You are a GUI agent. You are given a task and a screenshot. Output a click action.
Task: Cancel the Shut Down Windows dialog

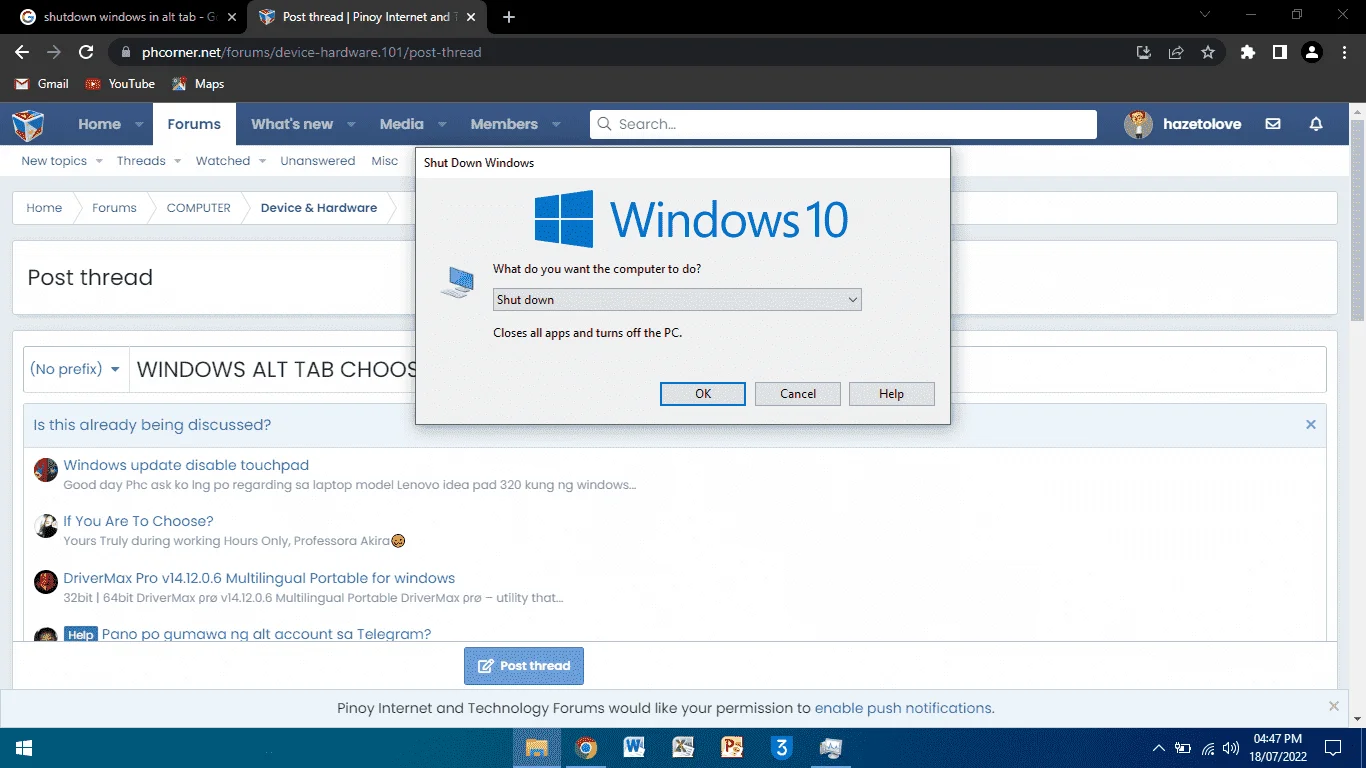click(798, 394)
